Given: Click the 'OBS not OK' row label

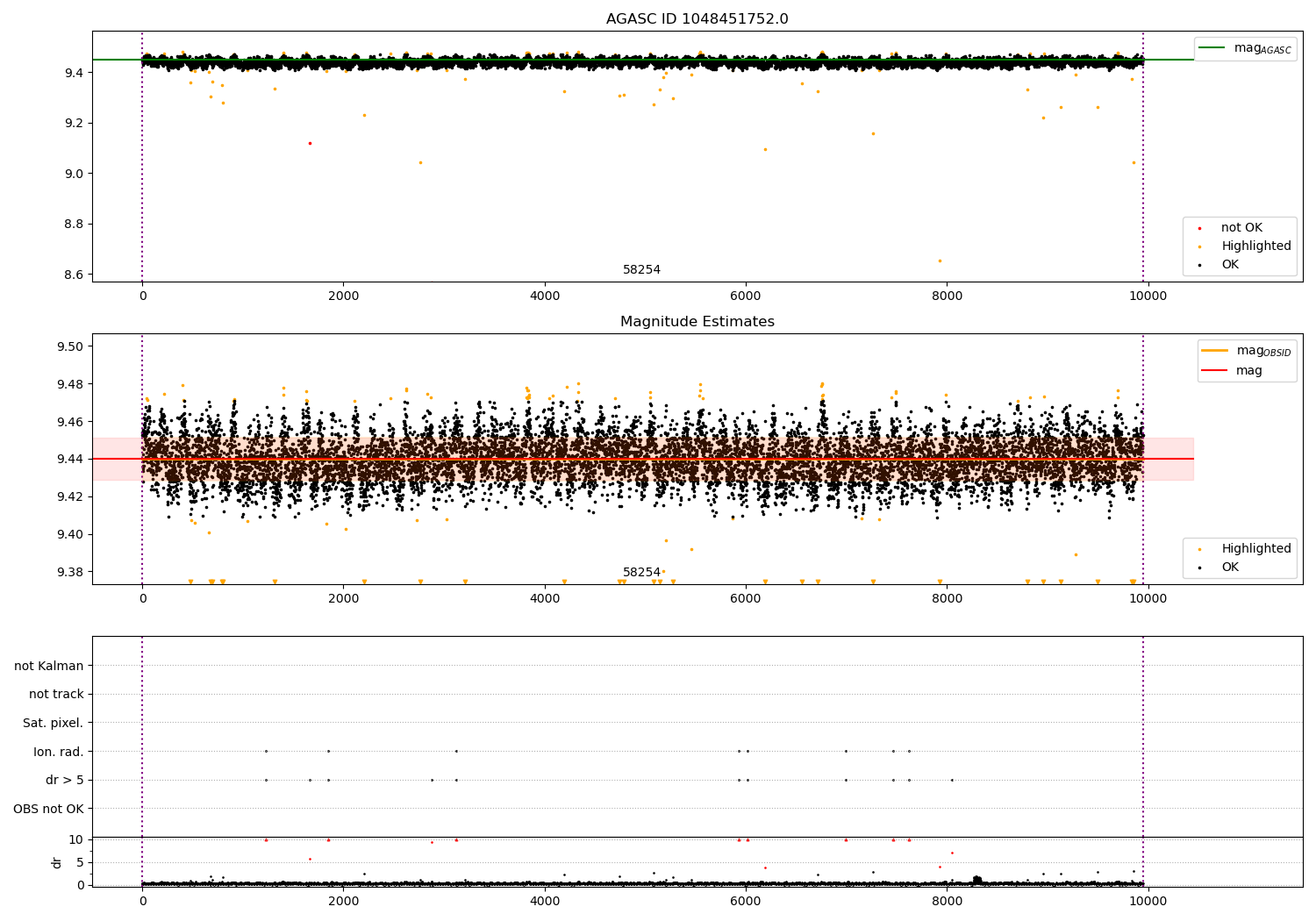Looking at the screenshot, I should point(49,809).
